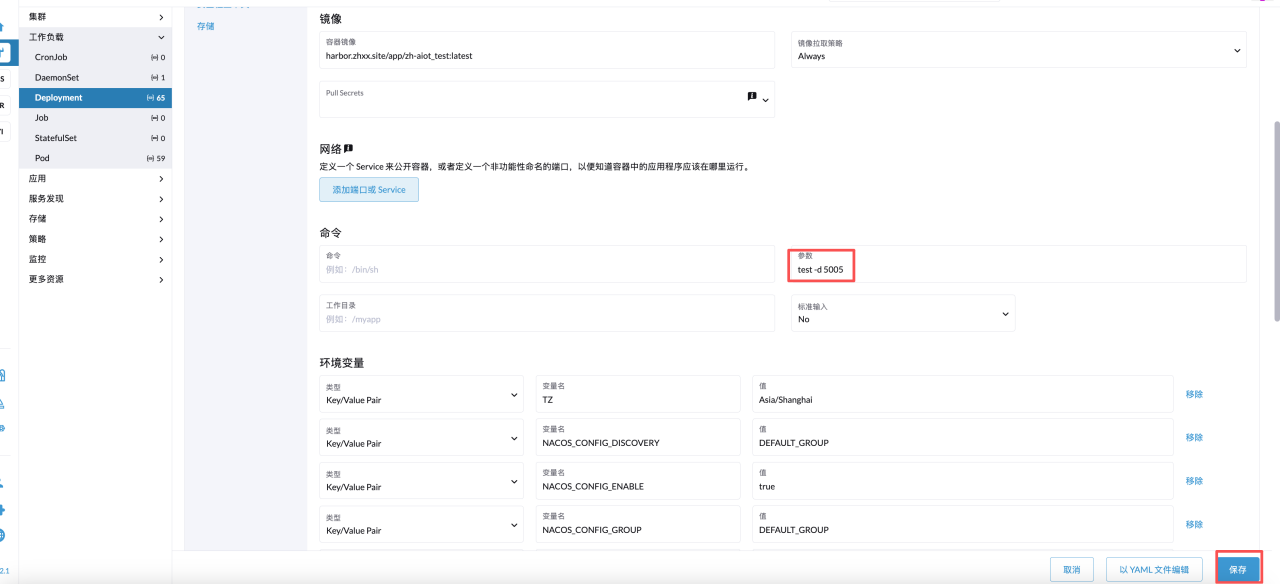This screenshot has height=584, width=1280.
Task: Click the 保存 save button
Action: click(x=1238, y=569)
